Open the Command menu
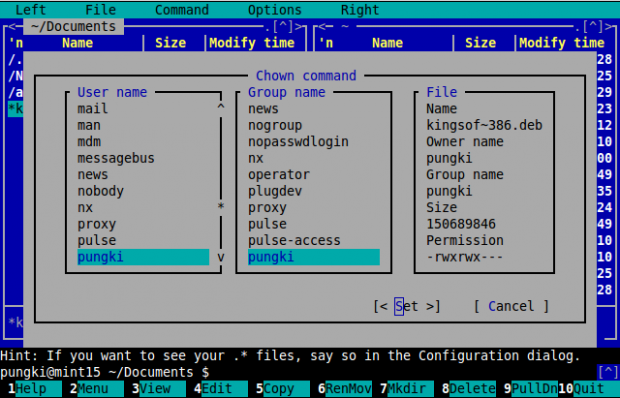Screen dimensions: 620x398 click(182, 10)
